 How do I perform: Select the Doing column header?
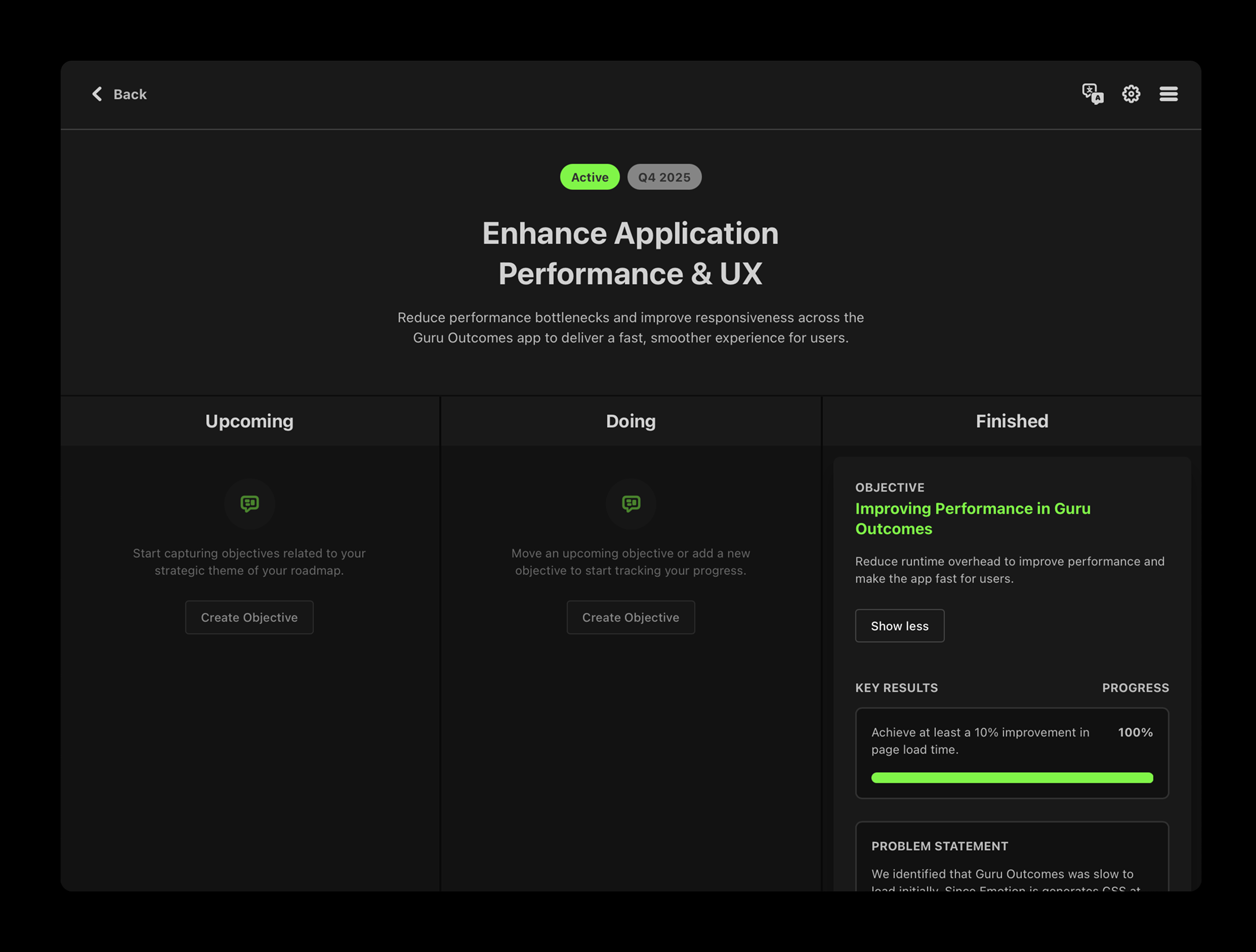pyautogui.click(x=630, y=421)
